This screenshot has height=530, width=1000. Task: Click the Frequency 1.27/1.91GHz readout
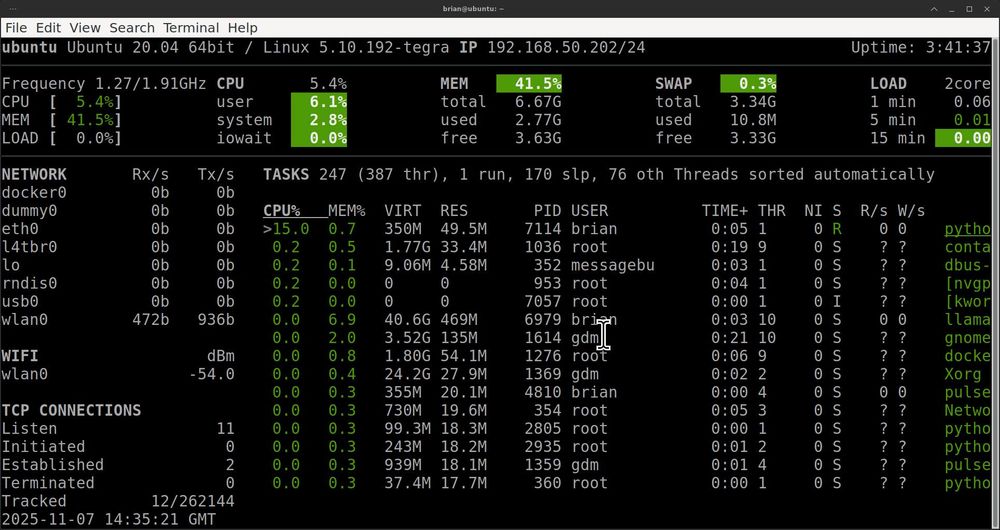pyautogui.click(x=104, y=84)
